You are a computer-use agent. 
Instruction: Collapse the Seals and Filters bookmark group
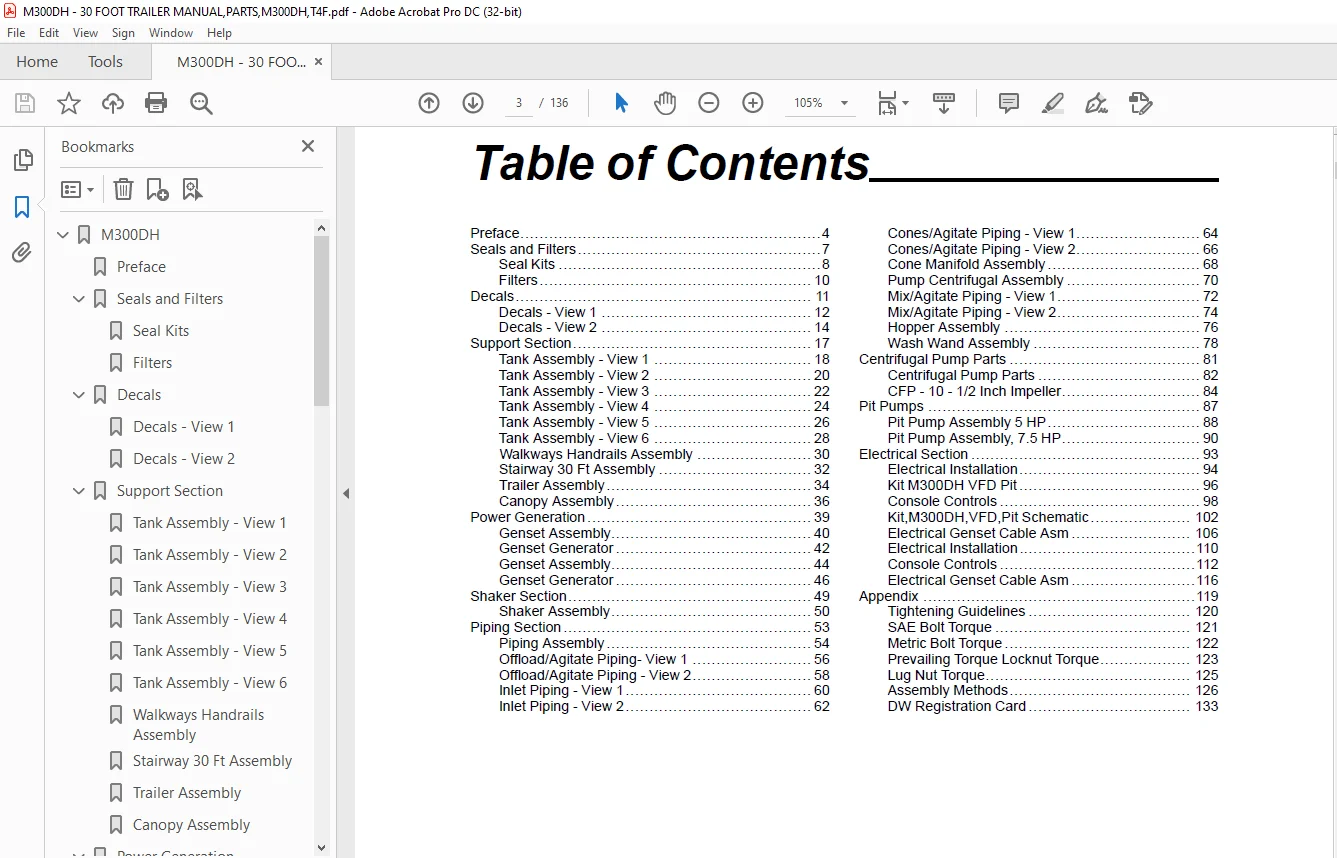(x=79, y=299)
